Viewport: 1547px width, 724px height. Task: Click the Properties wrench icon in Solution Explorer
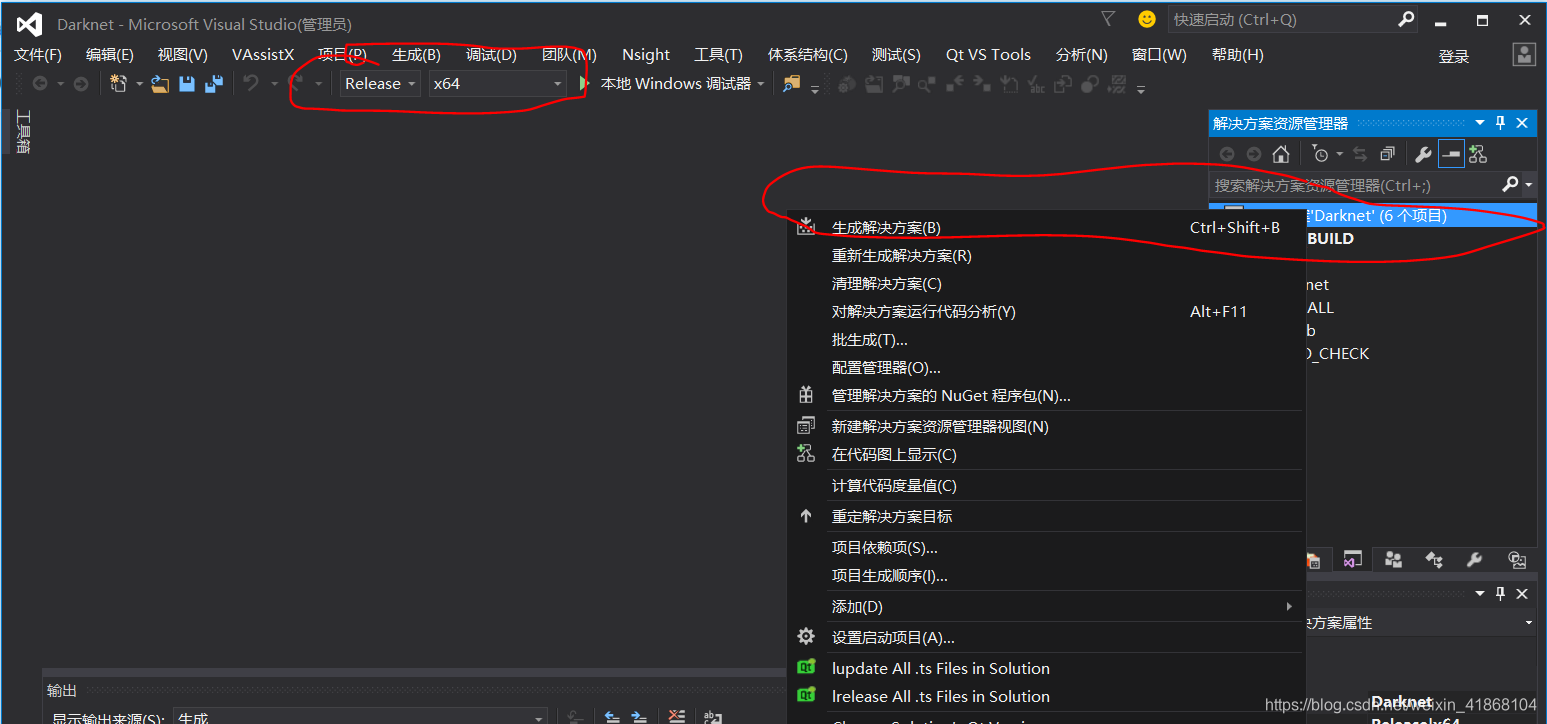1423,154
